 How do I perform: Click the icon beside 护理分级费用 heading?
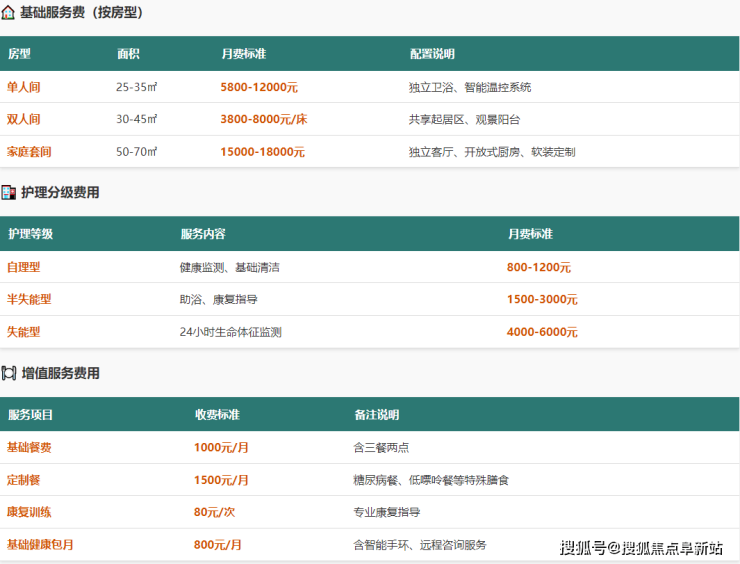8,192
